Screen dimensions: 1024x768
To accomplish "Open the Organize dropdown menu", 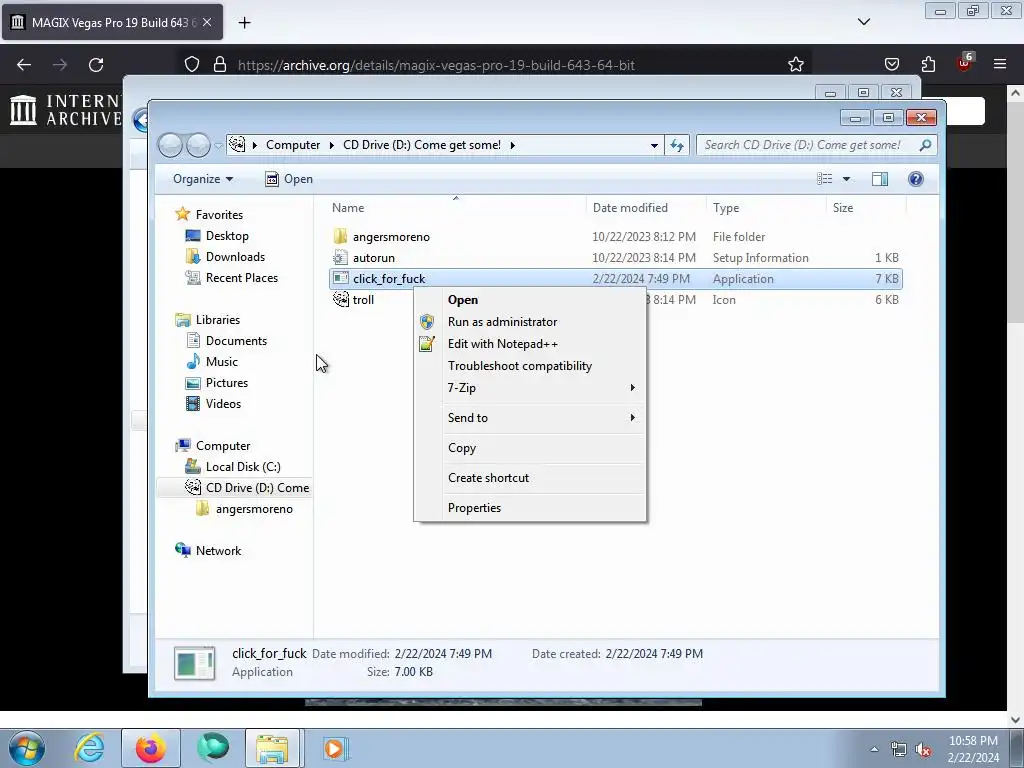I will point(202,179).
